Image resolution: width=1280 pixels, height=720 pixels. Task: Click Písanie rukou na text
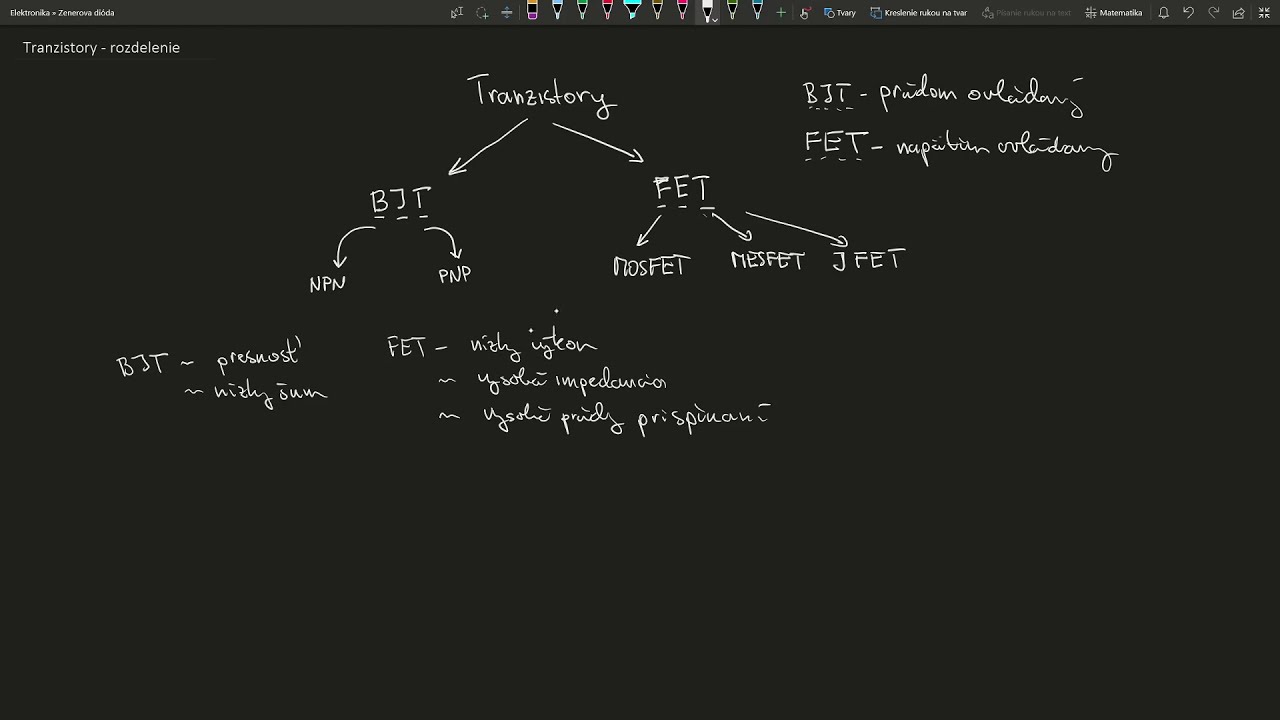(x=1027, y=13)
